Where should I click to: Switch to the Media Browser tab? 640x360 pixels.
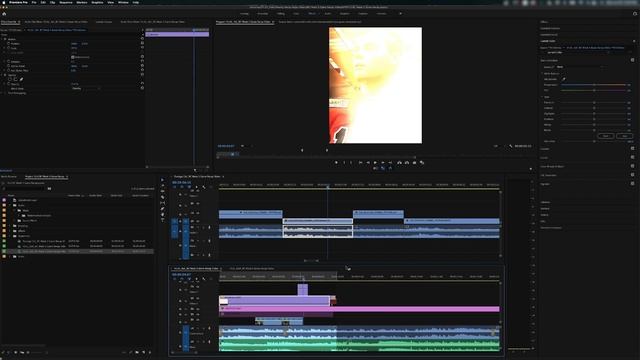9,177
